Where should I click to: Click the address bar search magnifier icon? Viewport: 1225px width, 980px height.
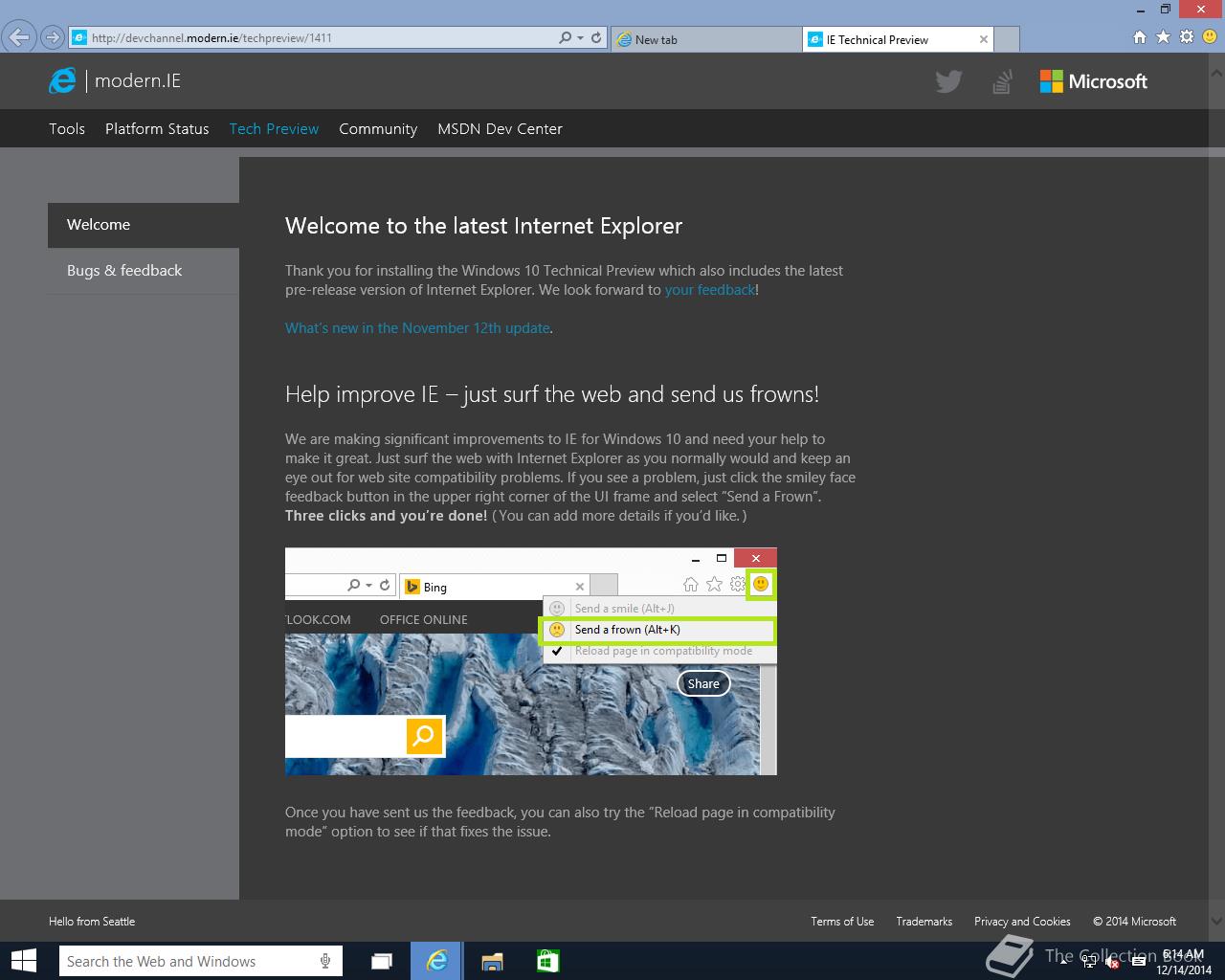pyautogui.click(x=565, y=37)
